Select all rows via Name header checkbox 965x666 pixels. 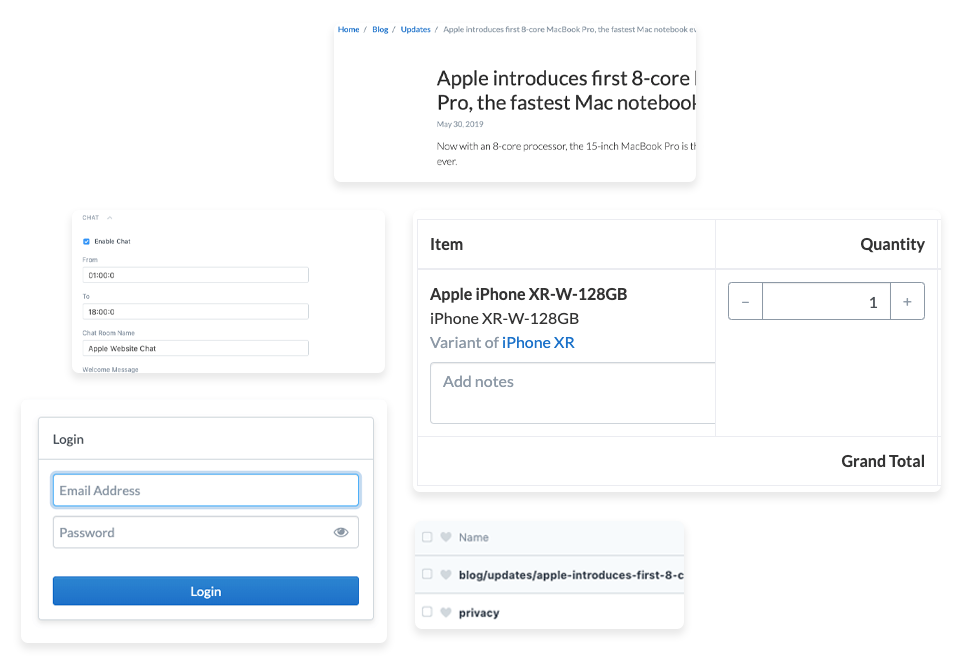(427, 537)
